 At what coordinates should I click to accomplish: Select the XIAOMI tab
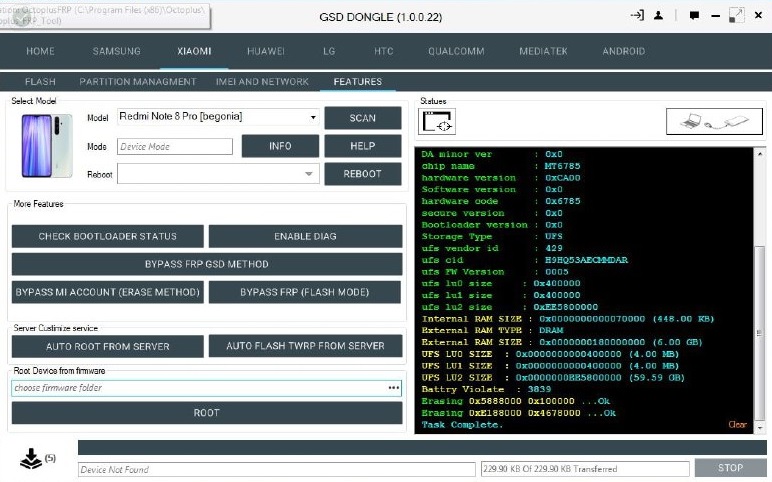tap(194, 51)
